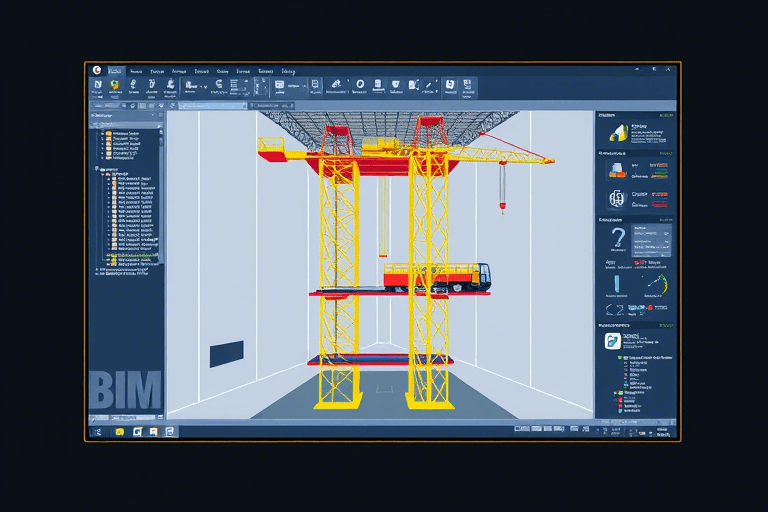Click the orange blocks icon in right panel
The width and height of the screenshot is (768, 512).
pyautogui.click(x=617, y=169)
